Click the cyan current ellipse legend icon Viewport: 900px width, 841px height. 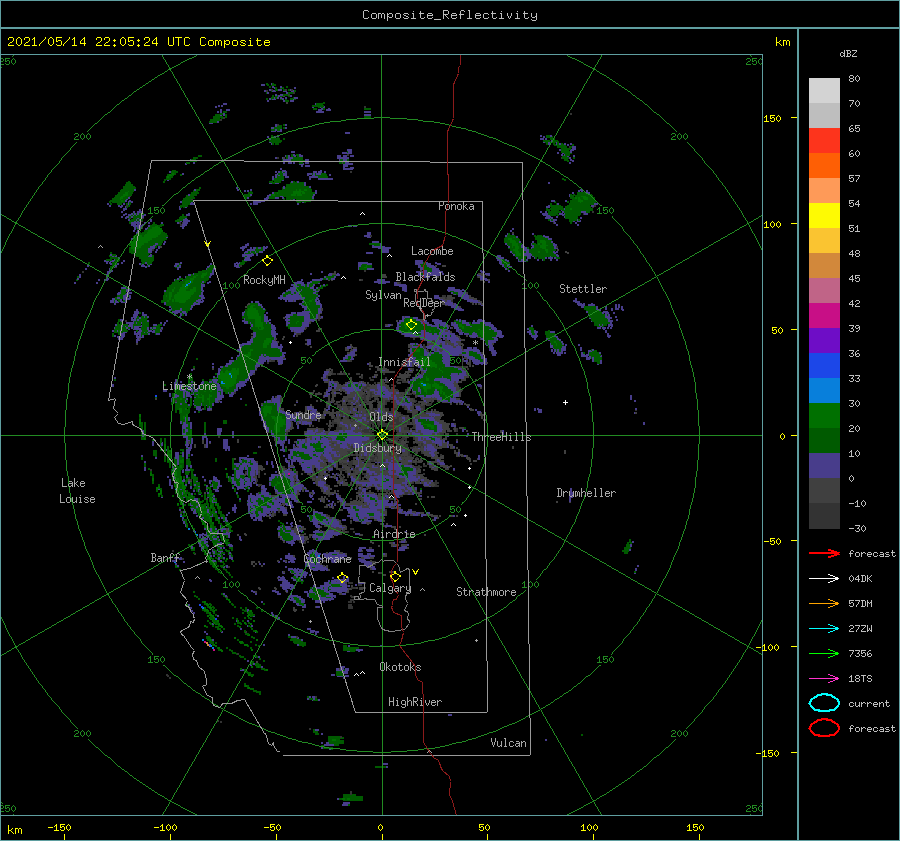tap(824, 703)
